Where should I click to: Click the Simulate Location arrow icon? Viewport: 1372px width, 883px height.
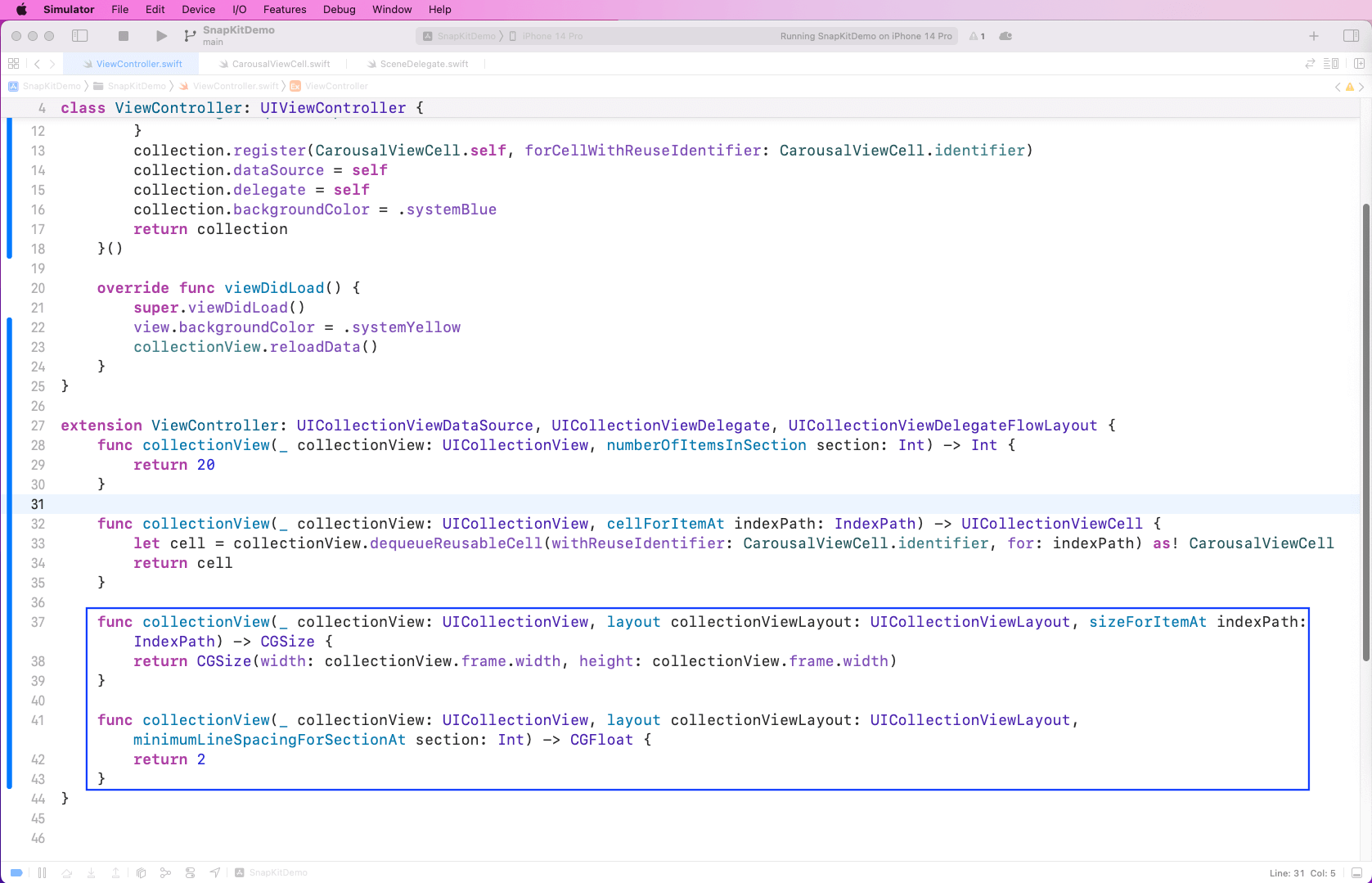pyautogui.click(x=215, y=873)
